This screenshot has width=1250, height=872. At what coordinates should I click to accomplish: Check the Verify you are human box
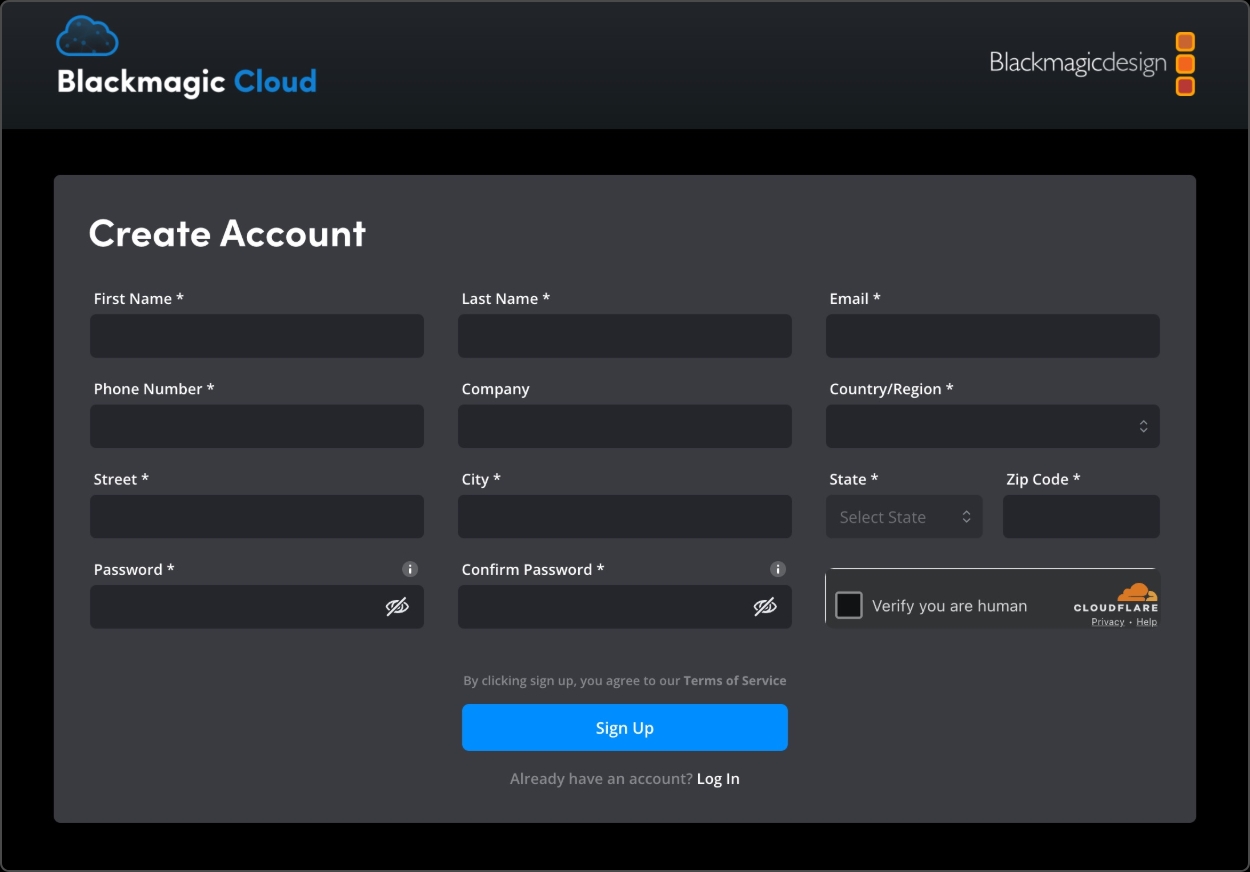pos(849,605)
